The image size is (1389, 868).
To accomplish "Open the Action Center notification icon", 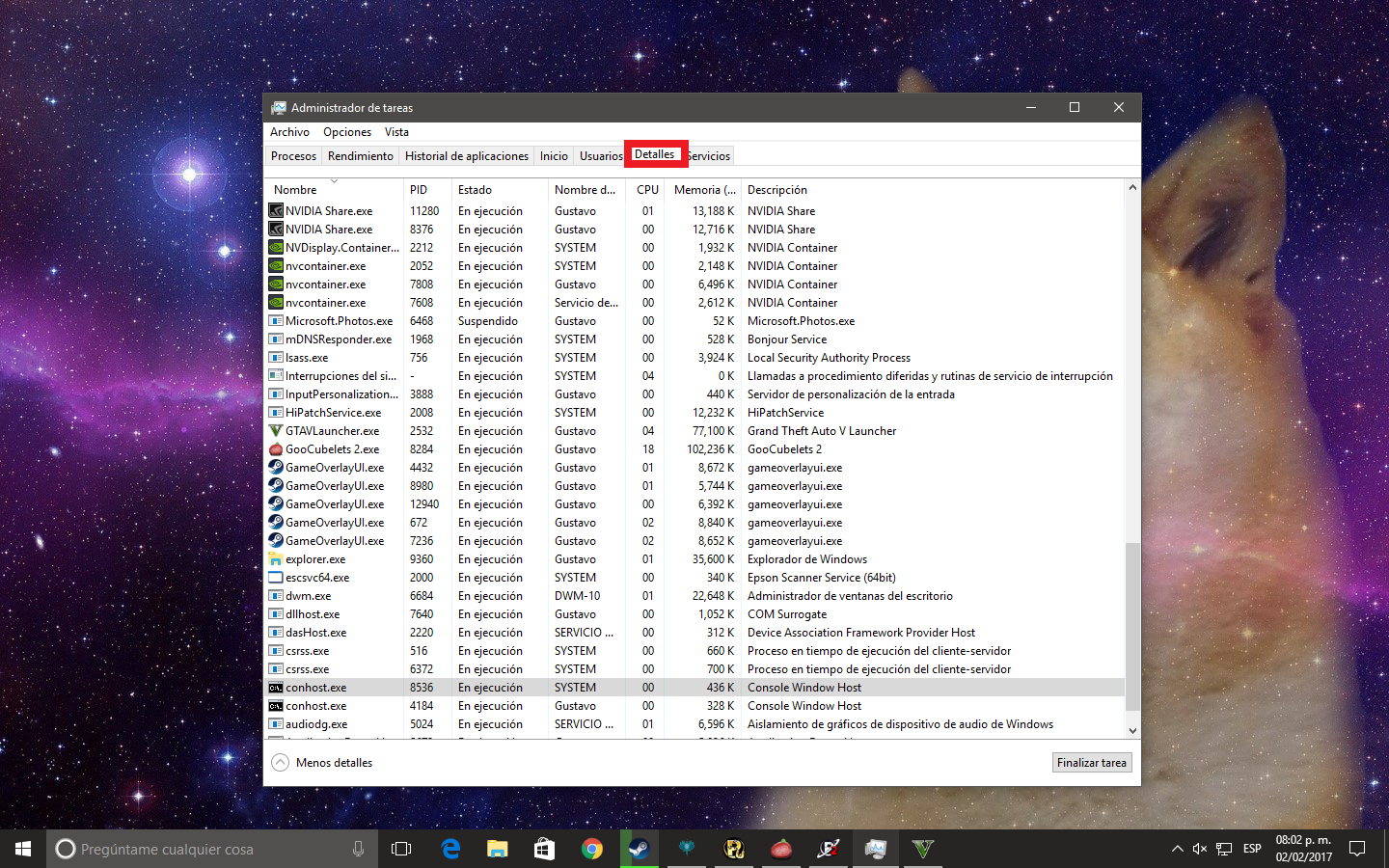I will 1357,849.
